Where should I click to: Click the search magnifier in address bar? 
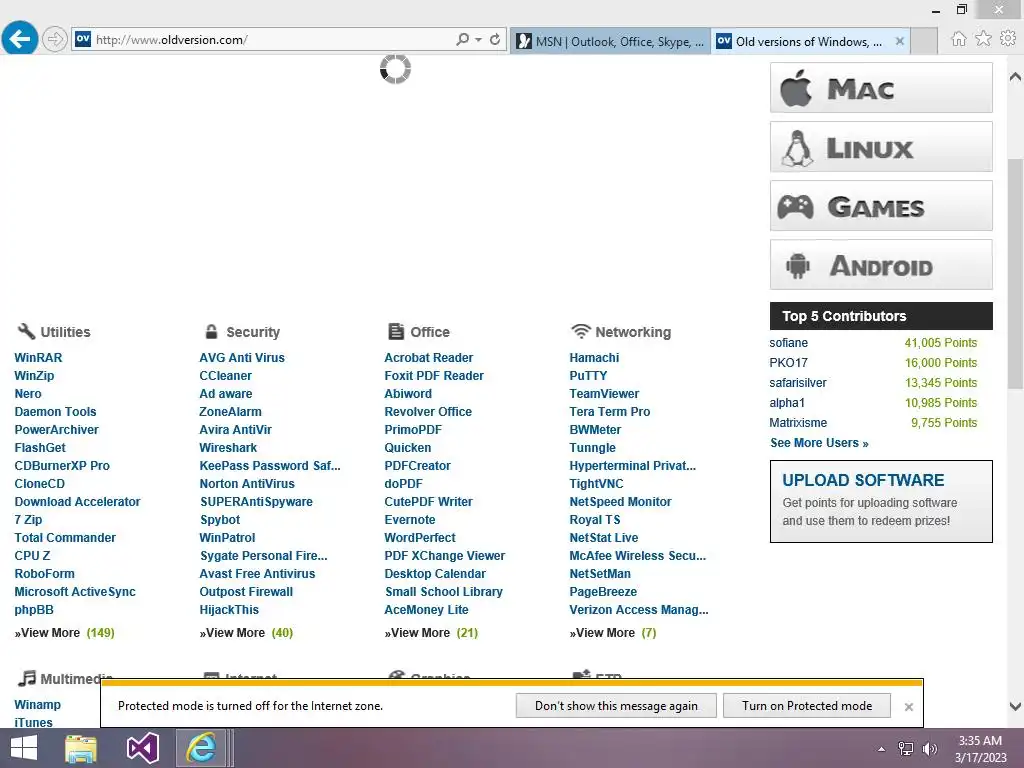462,39
